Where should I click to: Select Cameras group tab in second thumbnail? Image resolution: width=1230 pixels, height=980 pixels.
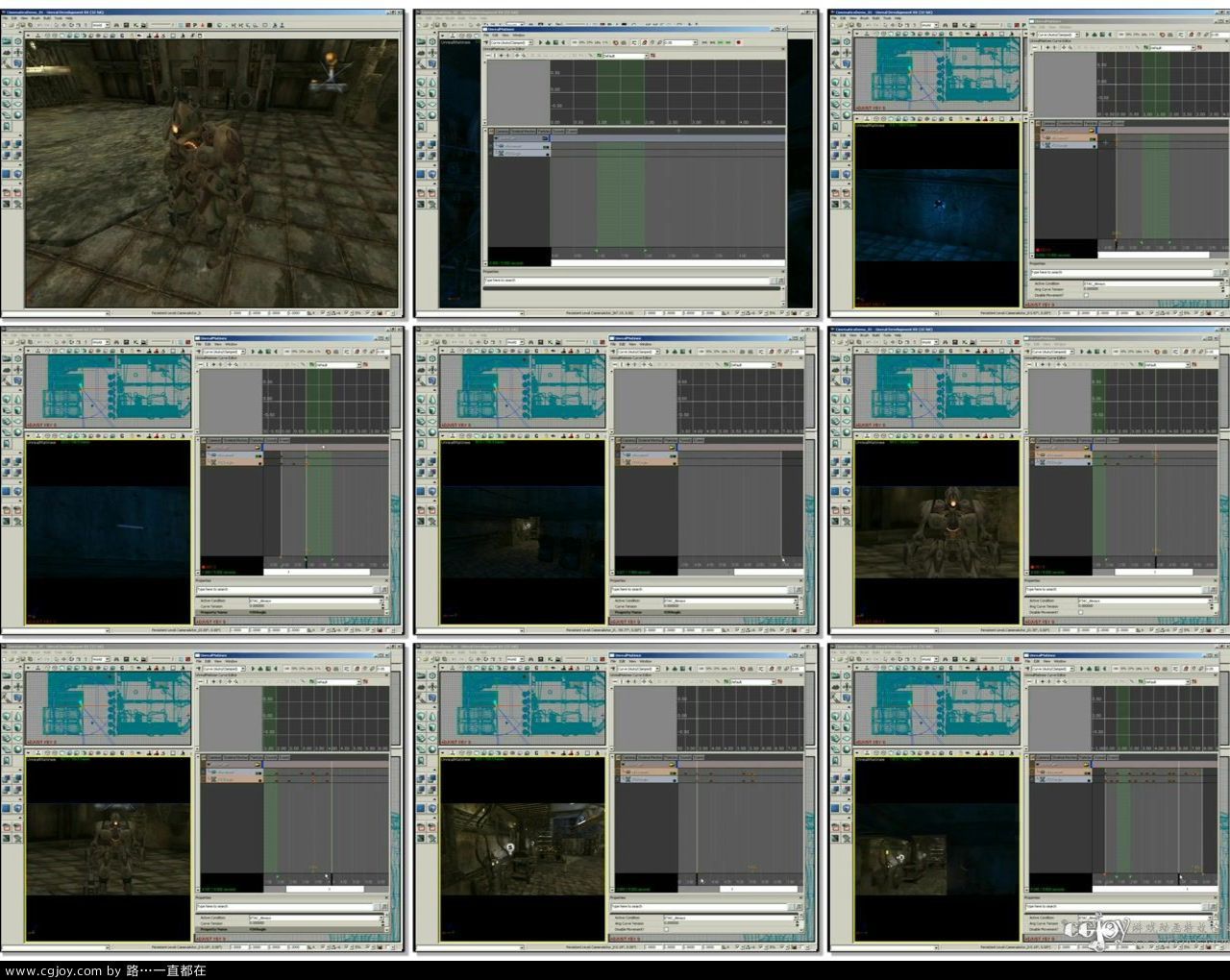(503, 131)
